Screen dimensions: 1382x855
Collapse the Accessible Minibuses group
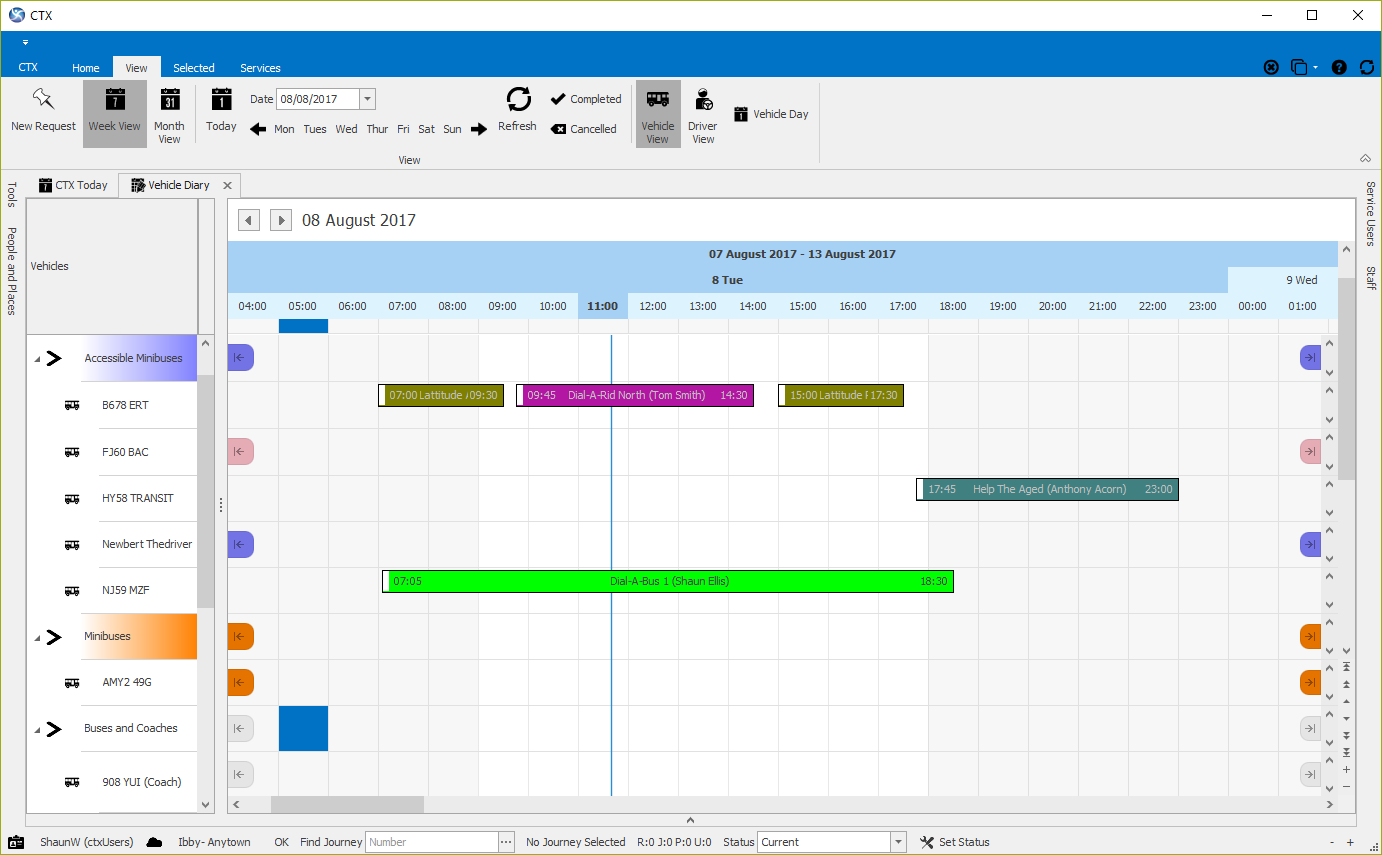[x=37, y=359]
